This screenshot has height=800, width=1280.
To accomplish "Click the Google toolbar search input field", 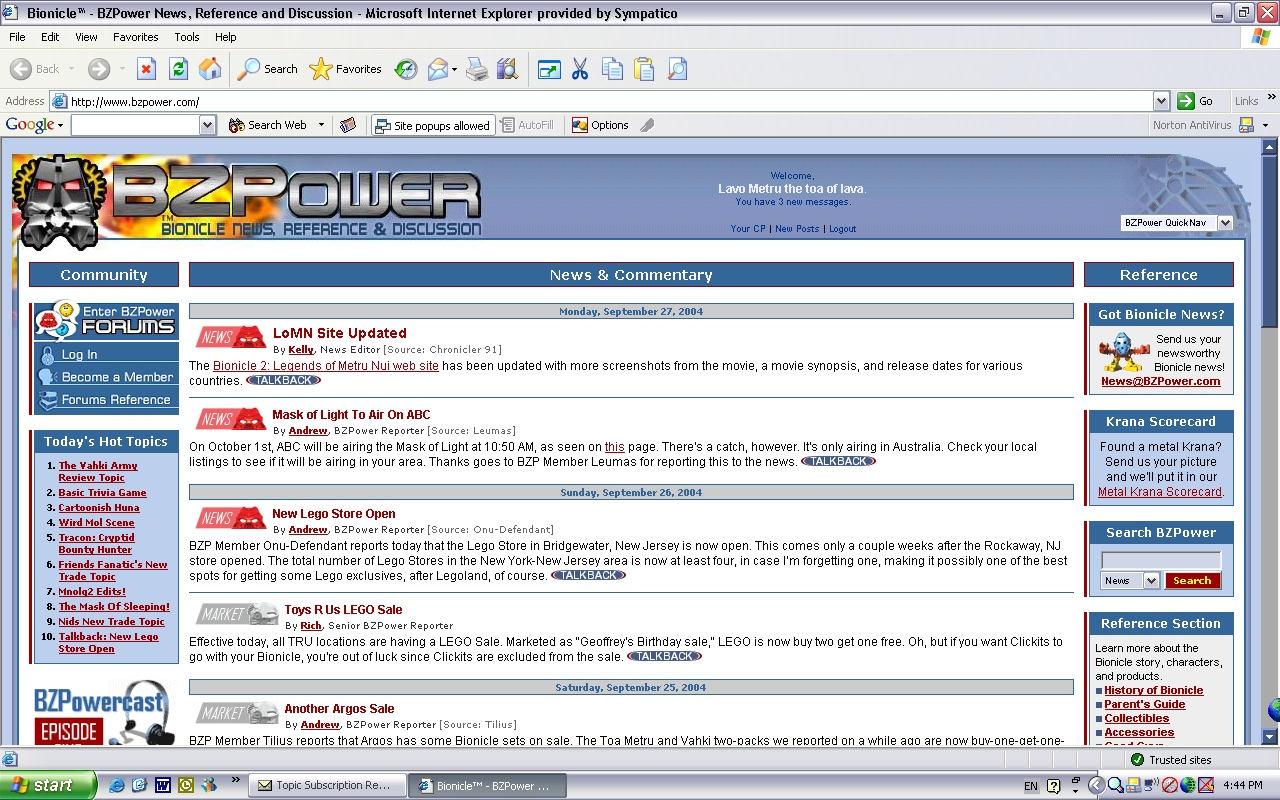I will [135, 125].
